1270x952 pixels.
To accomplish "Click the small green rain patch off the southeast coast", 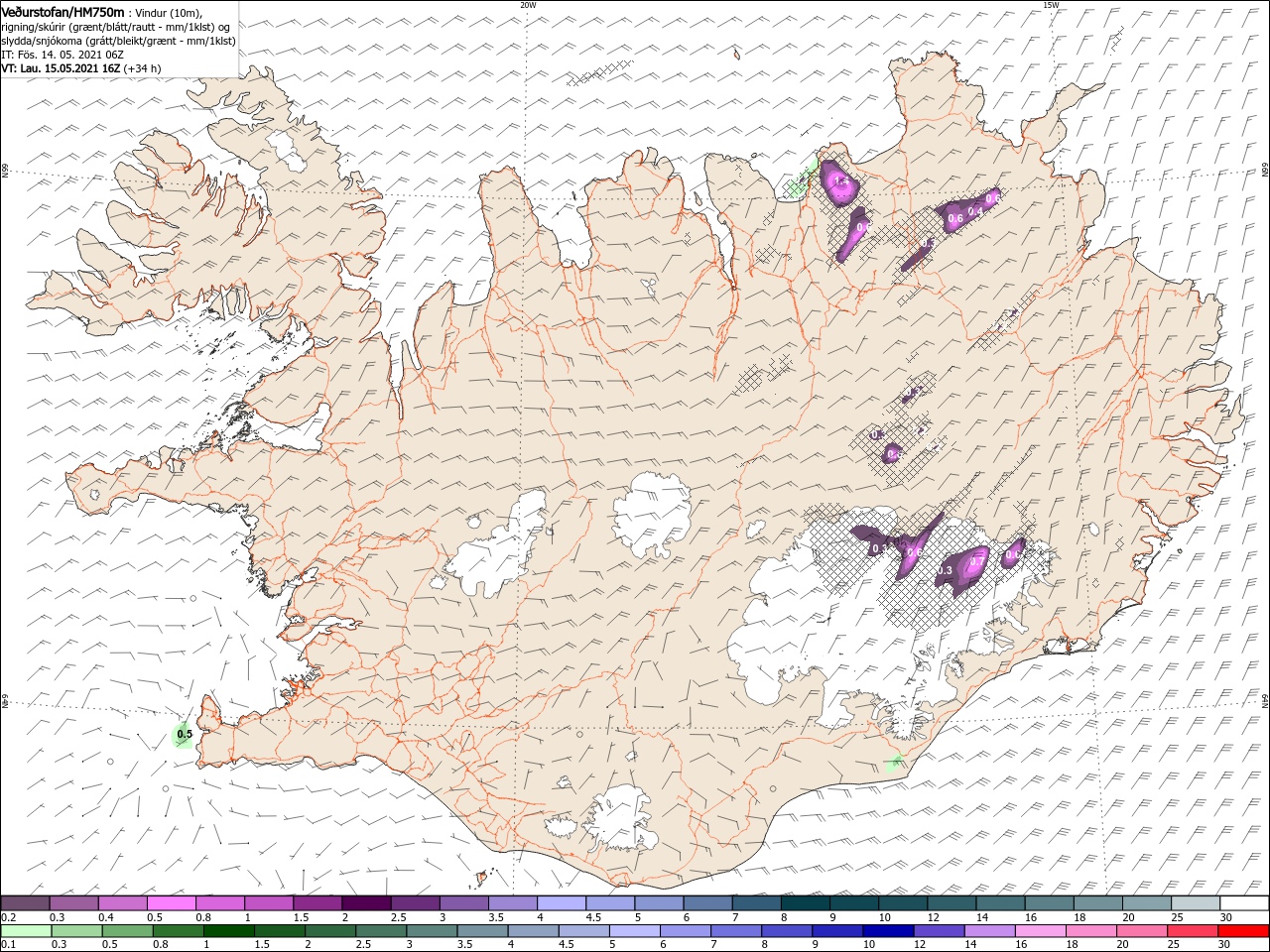I will [x=894, y=762].
